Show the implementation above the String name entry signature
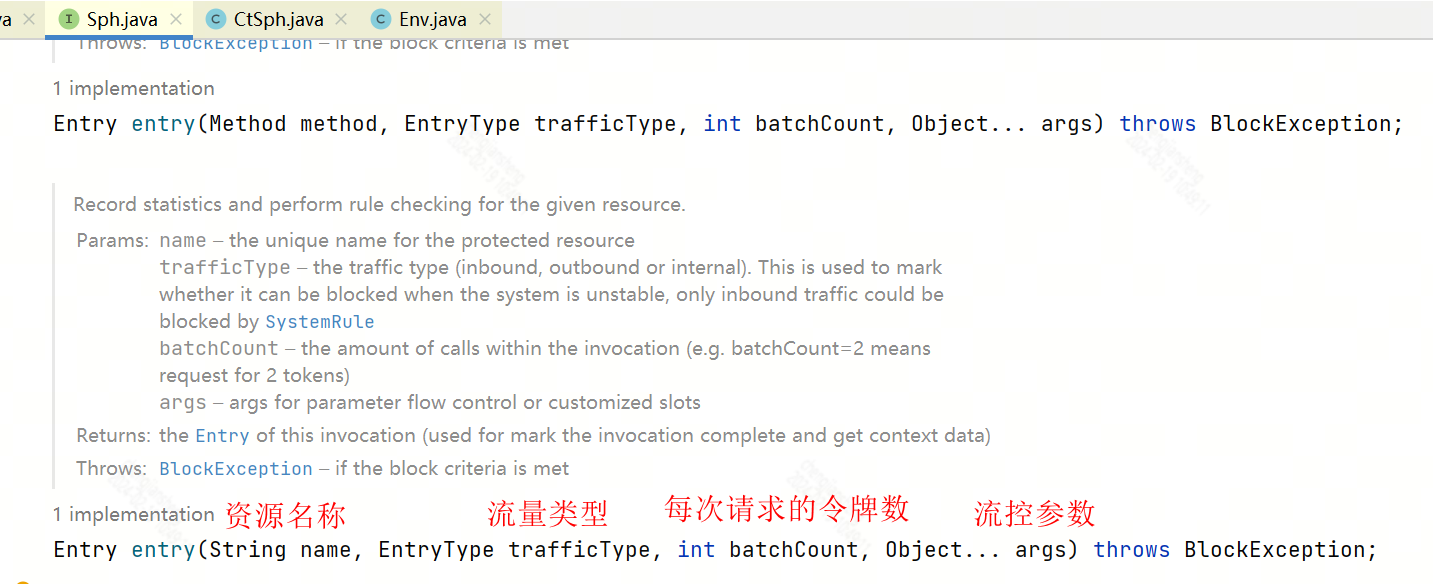The image size is (1433, 584). coord(134,515)
